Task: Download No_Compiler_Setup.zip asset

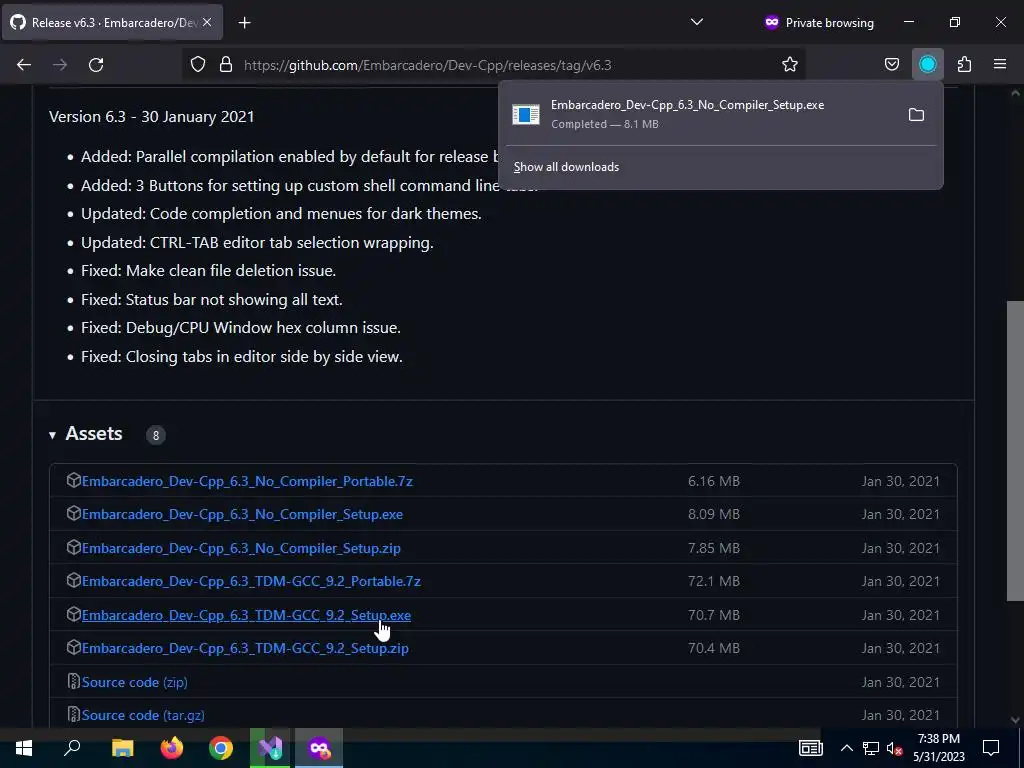Action: (241, 548)
